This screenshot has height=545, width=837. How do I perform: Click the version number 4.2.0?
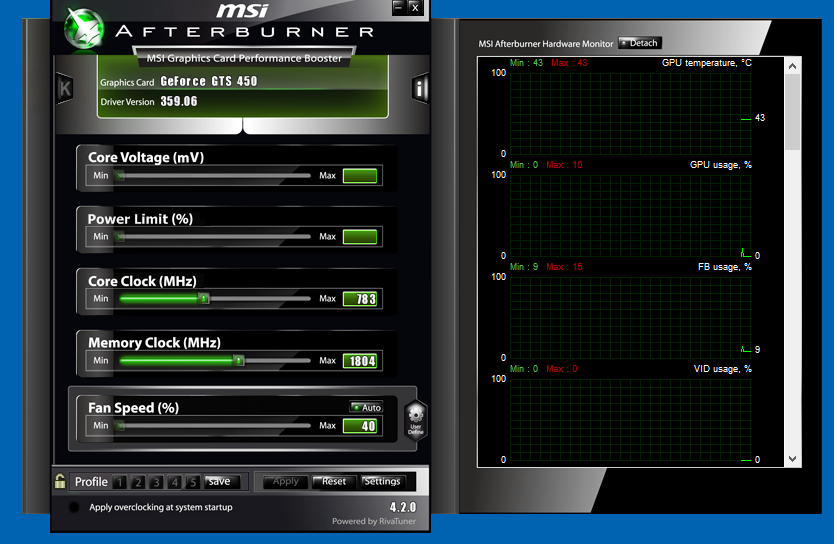point(402,507)
